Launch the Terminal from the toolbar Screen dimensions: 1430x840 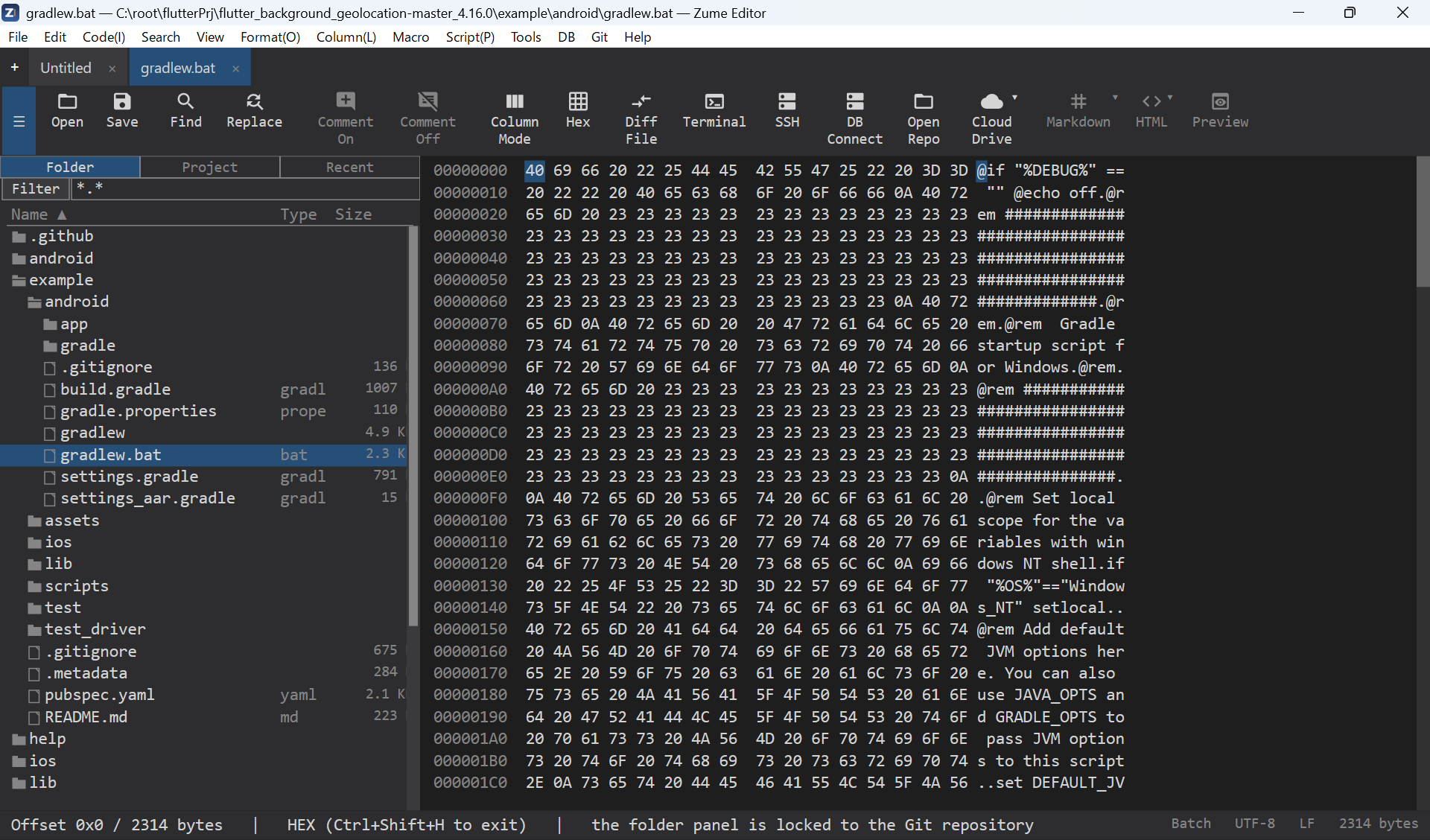pyautogui.click(x=714, y=111)
